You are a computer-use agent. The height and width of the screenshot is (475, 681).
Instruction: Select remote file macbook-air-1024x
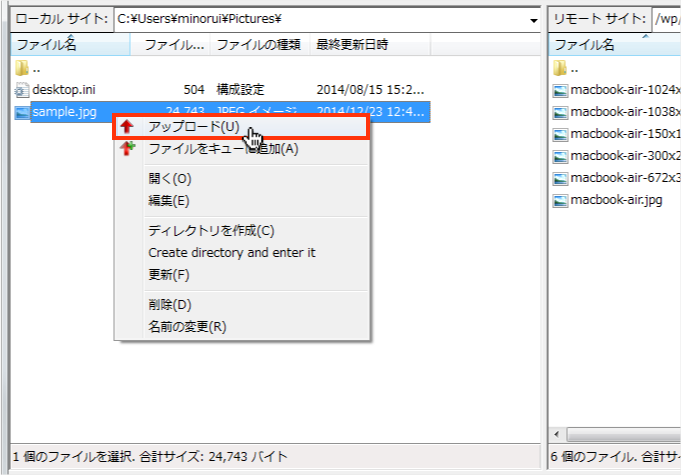pos(625,90)
